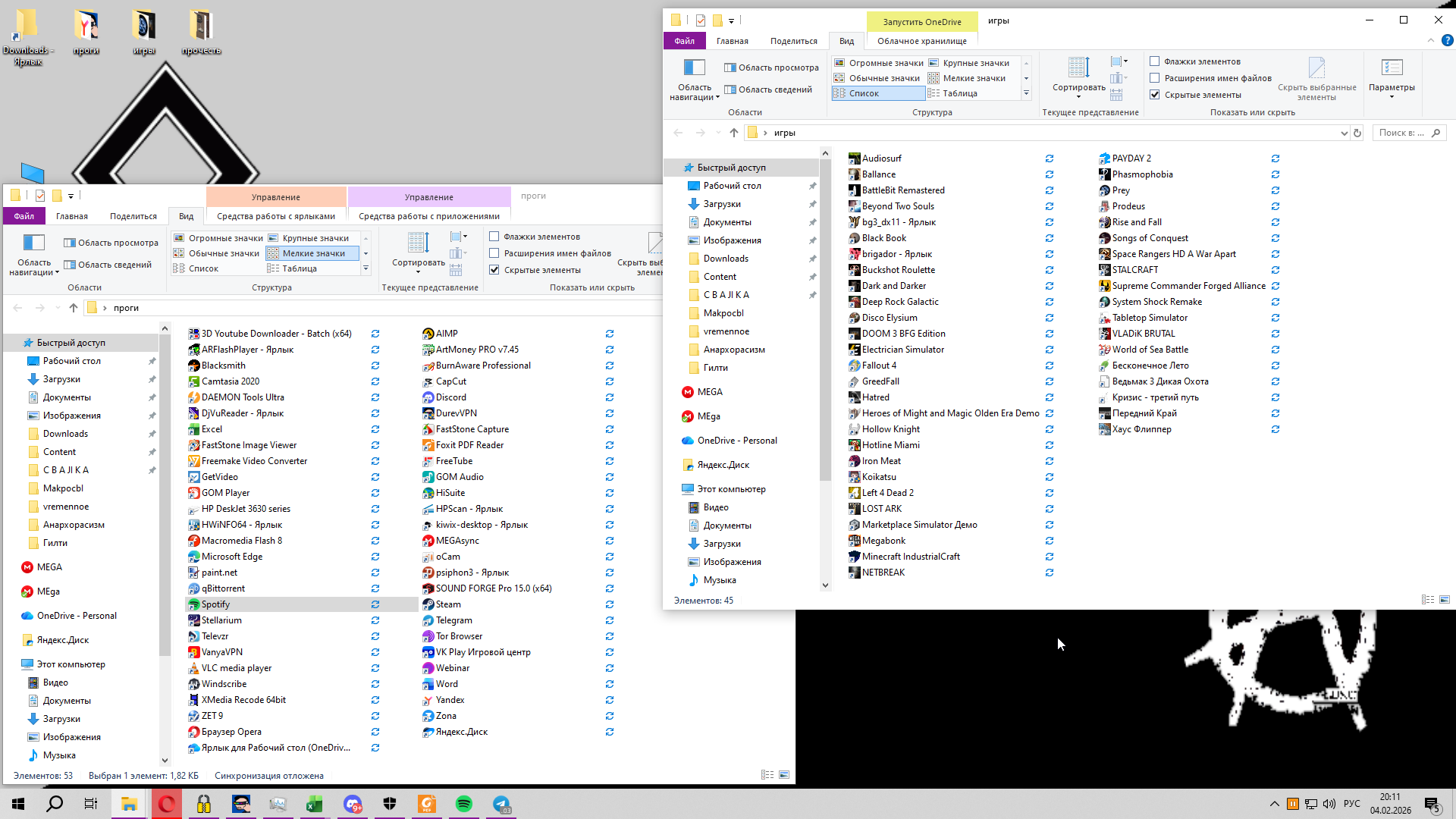
Task: Uncheck Скрытые элементы in игры window
Action: coord(1155,95)
